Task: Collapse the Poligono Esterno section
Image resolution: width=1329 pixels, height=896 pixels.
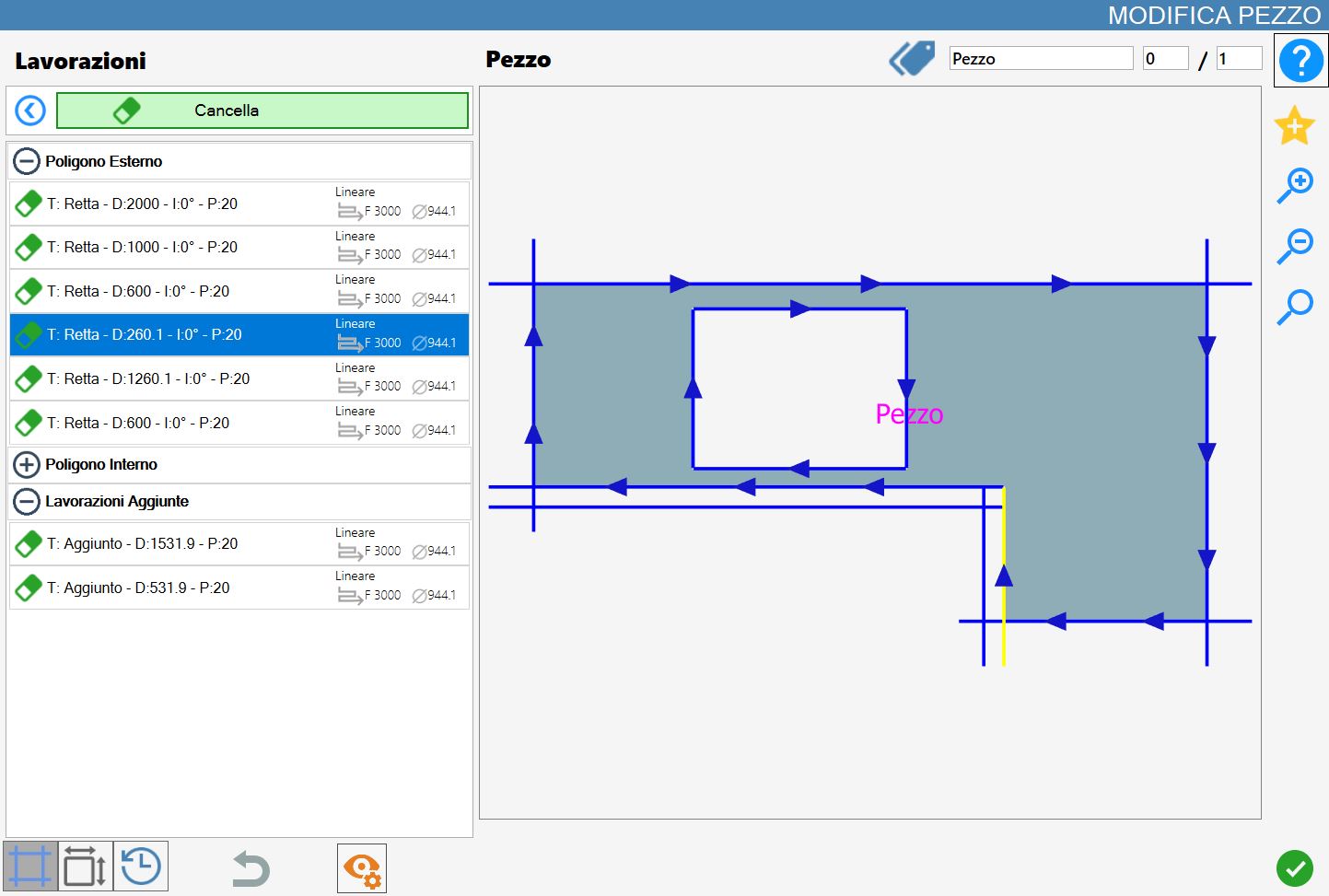Action: coord(27,162)
